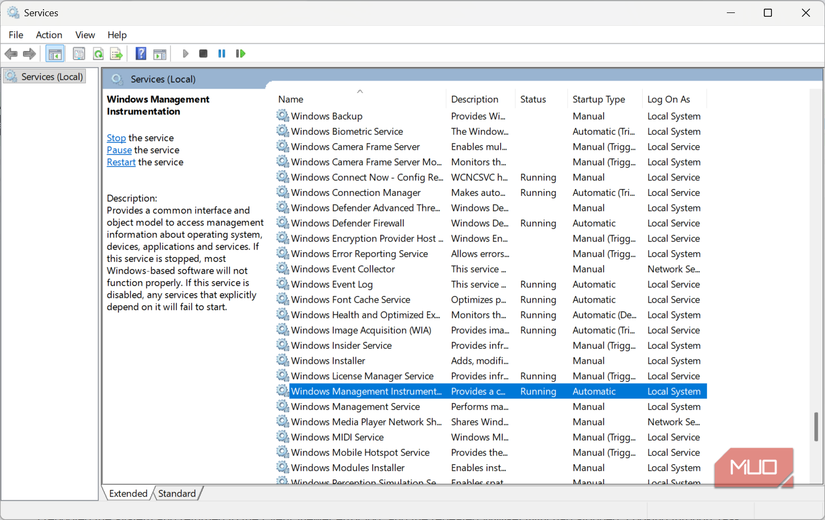Sort by the Log On As column header
825x520 pixels.
675,99
